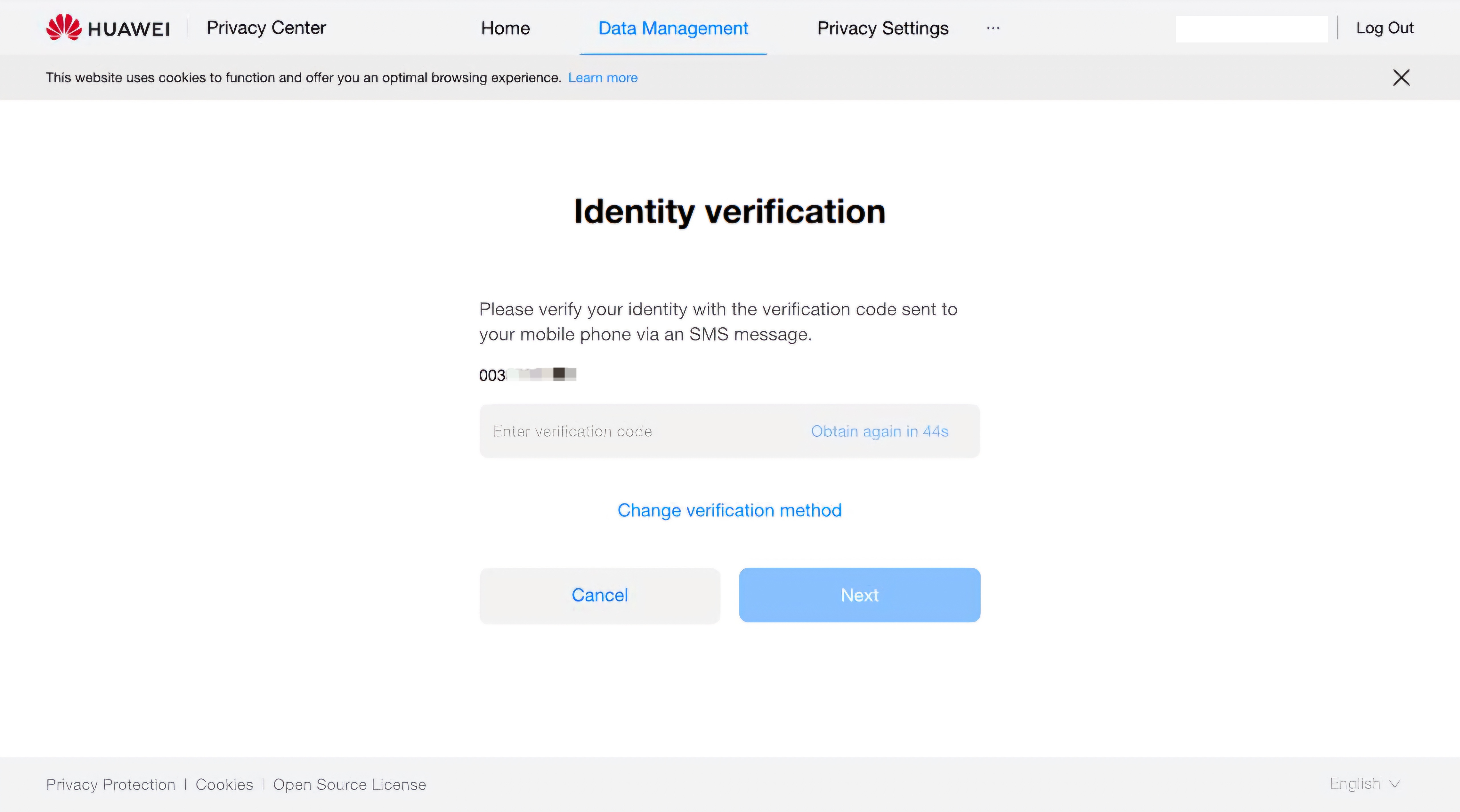Click Obtain again countdown link
This screenshot has width=1460, height=812.
coord(880,431)
